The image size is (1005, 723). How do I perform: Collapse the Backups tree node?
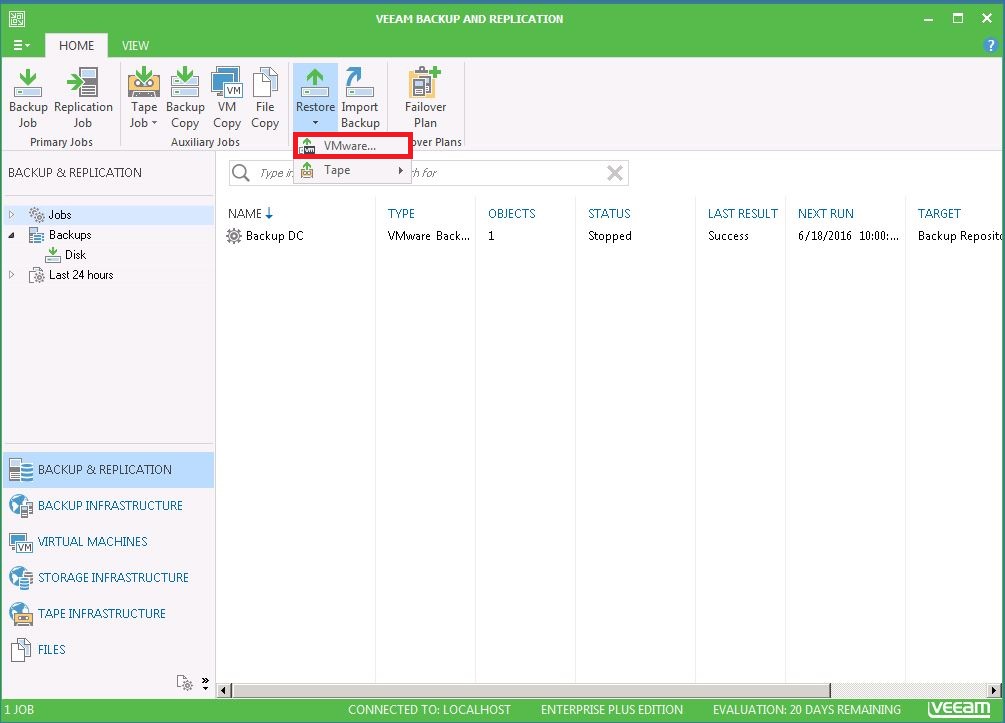[12, 235]
